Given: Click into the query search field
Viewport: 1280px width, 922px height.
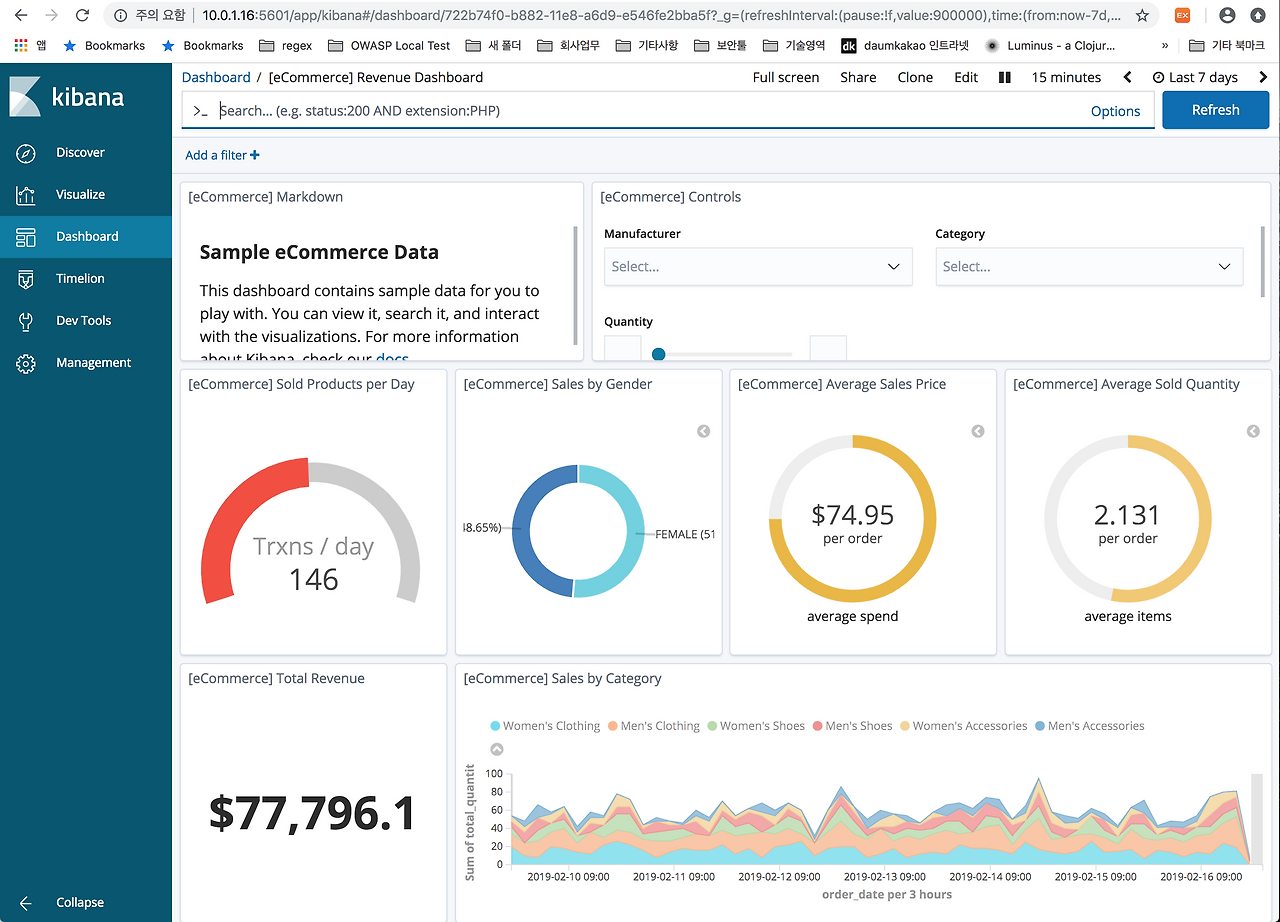Looking at the screenshot, I should coord(640,110).
